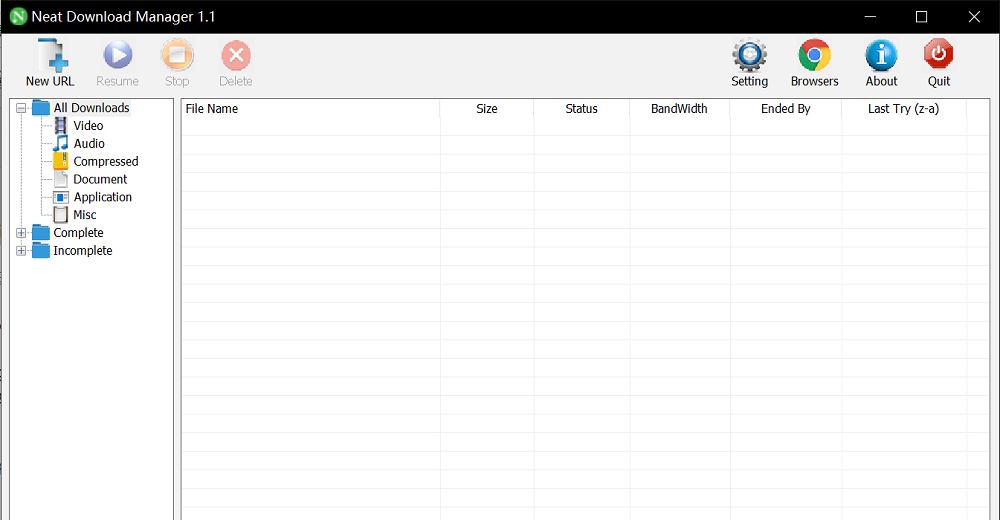This screenshot has height=520, width=1000.
Task: Click the Quit power icon
Action: tap(939, 55)
